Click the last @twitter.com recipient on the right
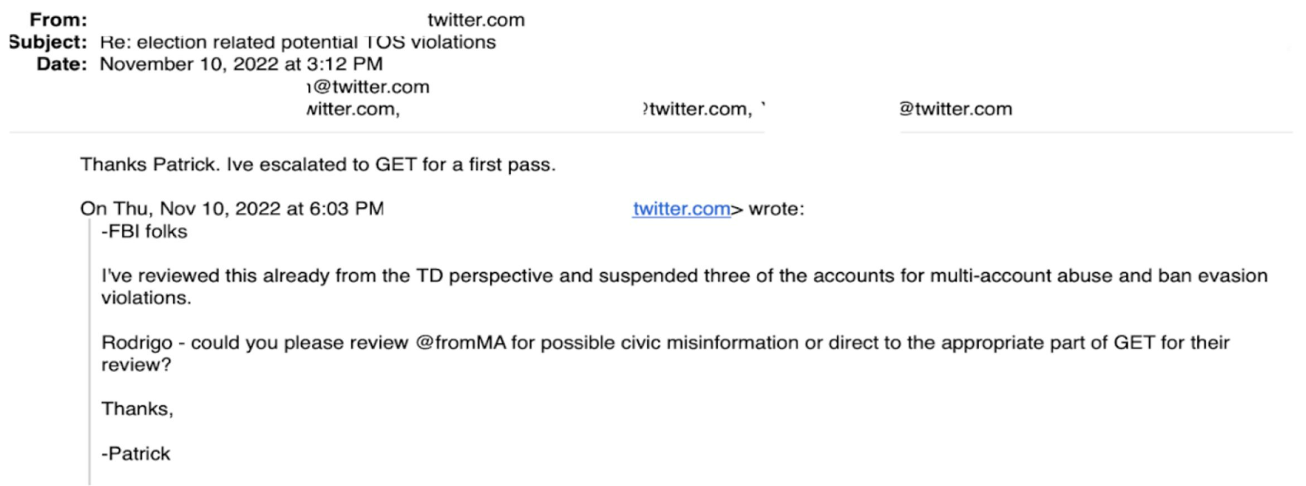 coord(954,109)
